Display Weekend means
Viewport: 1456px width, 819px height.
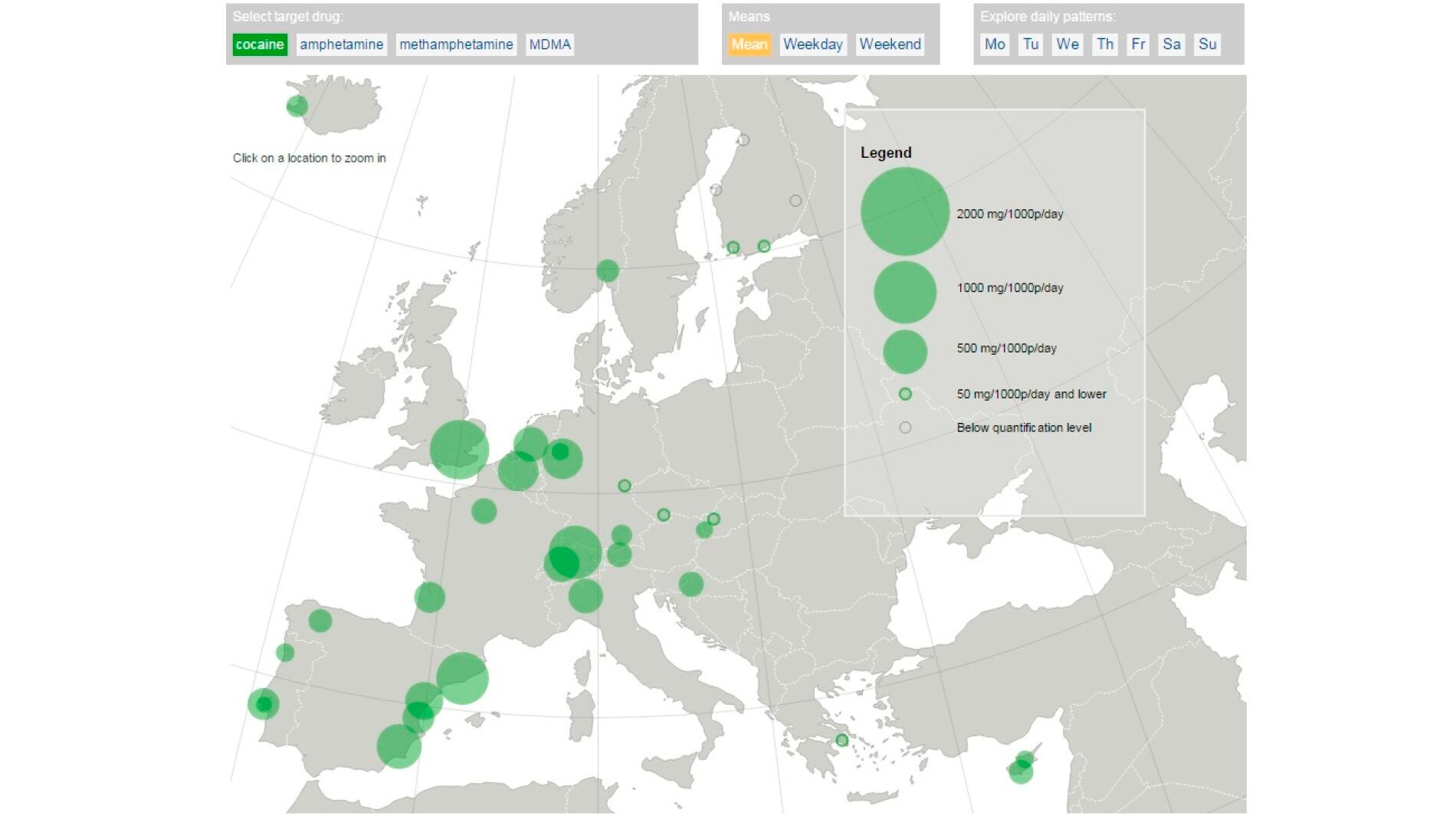(x=890, y=44)
